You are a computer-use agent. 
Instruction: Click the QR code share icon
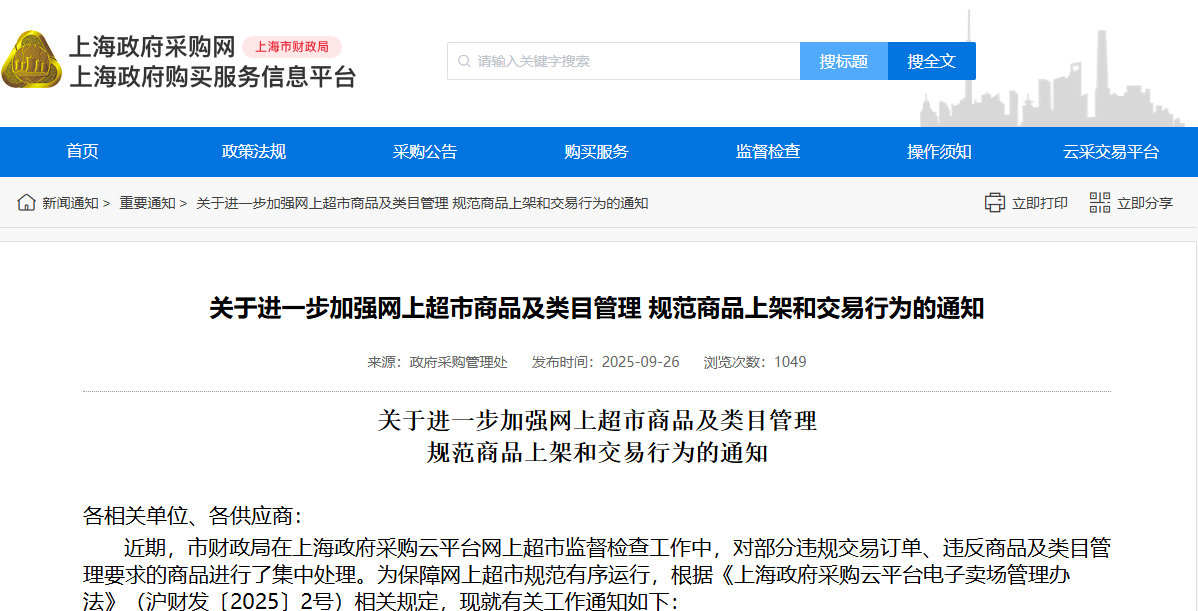point(1099,203)
